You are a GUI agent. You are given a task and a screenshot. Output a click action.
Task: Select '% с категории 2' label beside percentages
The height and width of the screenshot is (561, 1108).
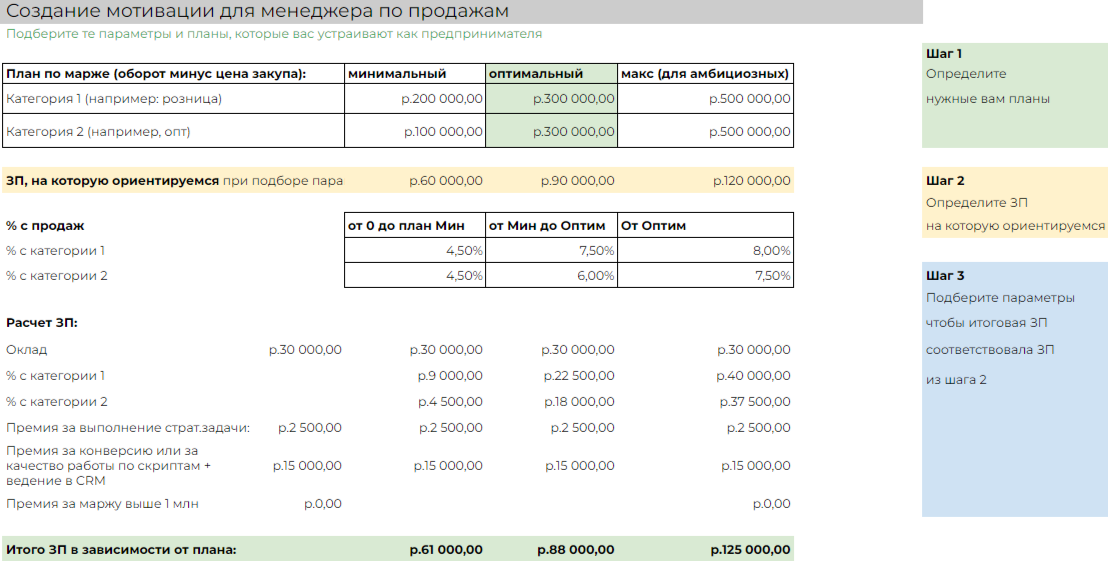(57, 276)
